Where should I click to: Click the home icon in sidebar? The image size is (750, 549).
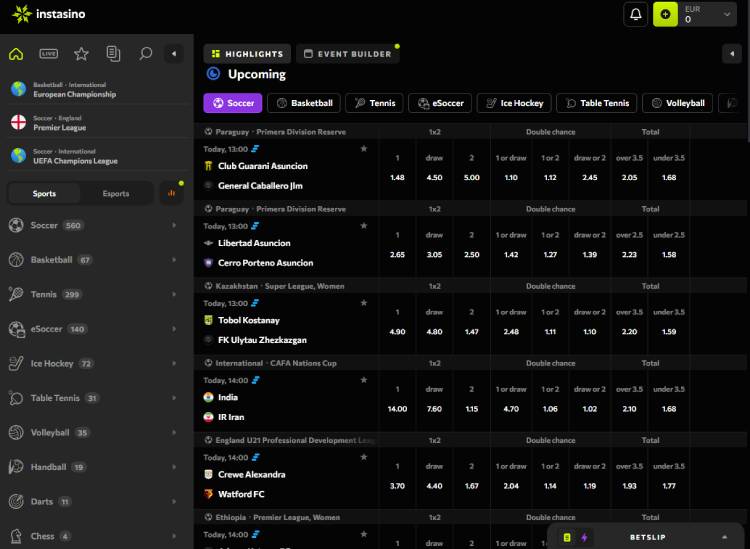[x=16, y=54]
